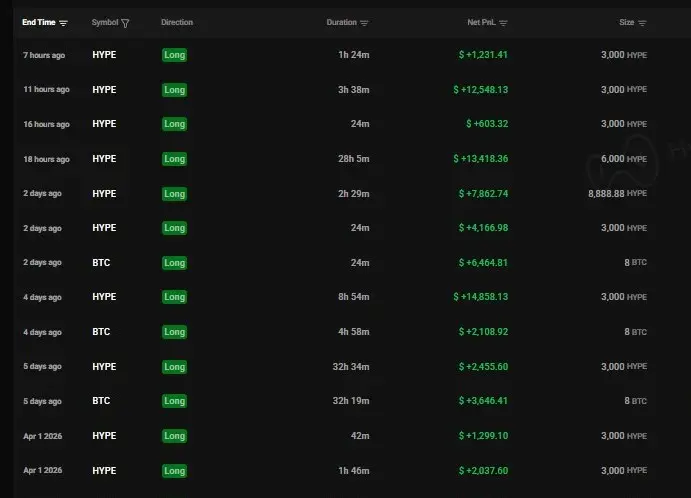This screenshot has height=498, width=691.
Task: Click the duration 3h 38m
Action: click(x=353, y=90)
